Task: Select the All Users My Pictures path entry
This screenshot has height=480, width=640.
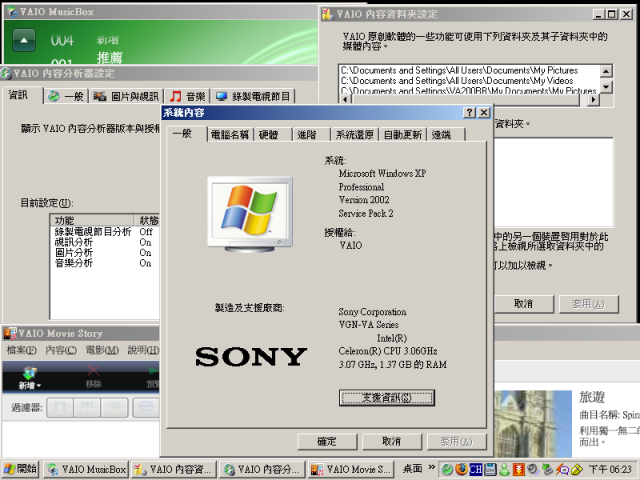Action: click(459, 70)
